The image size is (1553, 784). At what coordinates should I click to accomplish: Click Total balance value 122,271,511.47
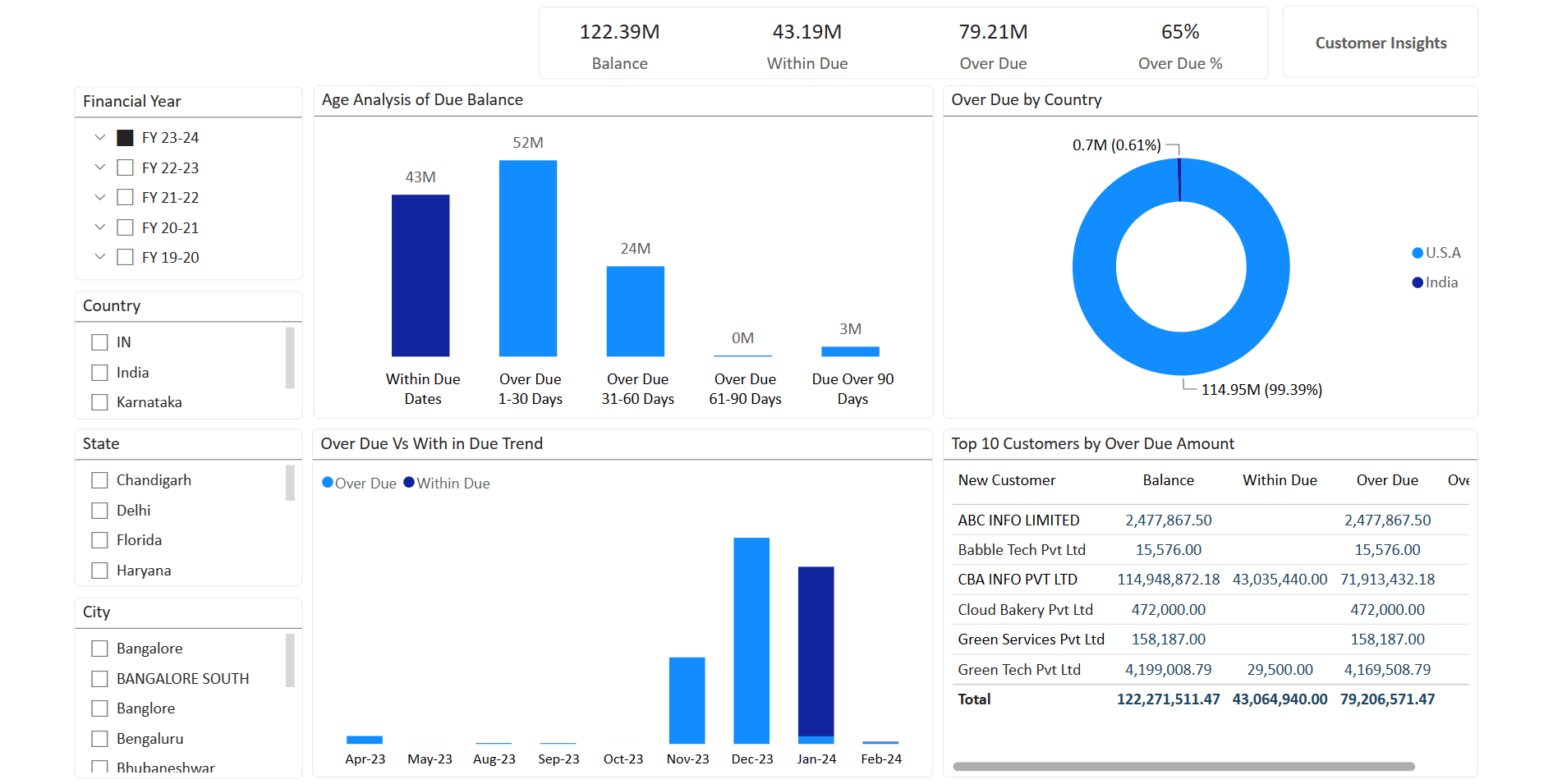1169,699
